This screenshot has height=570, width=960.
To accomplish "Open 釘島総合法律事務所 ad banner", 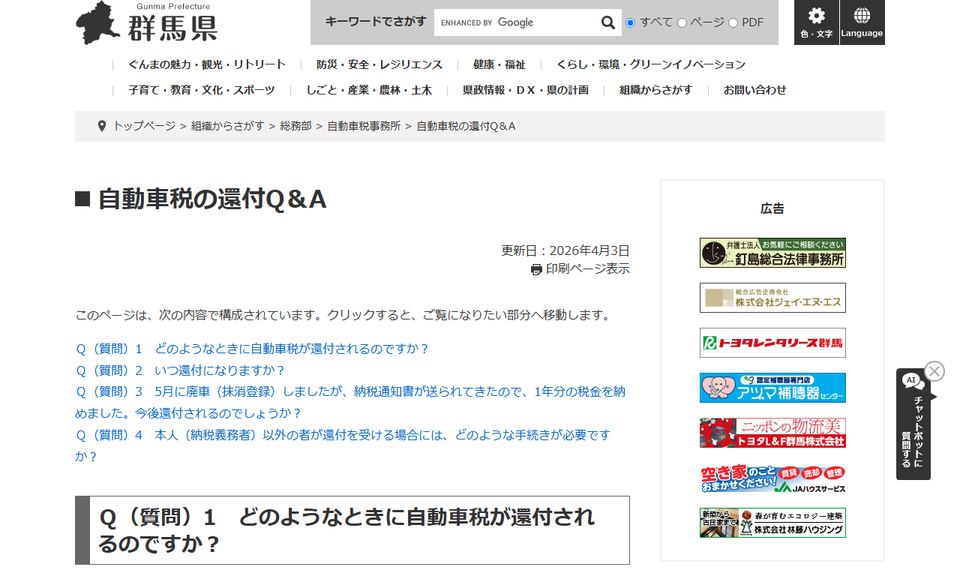I will (x=772, y=253).
